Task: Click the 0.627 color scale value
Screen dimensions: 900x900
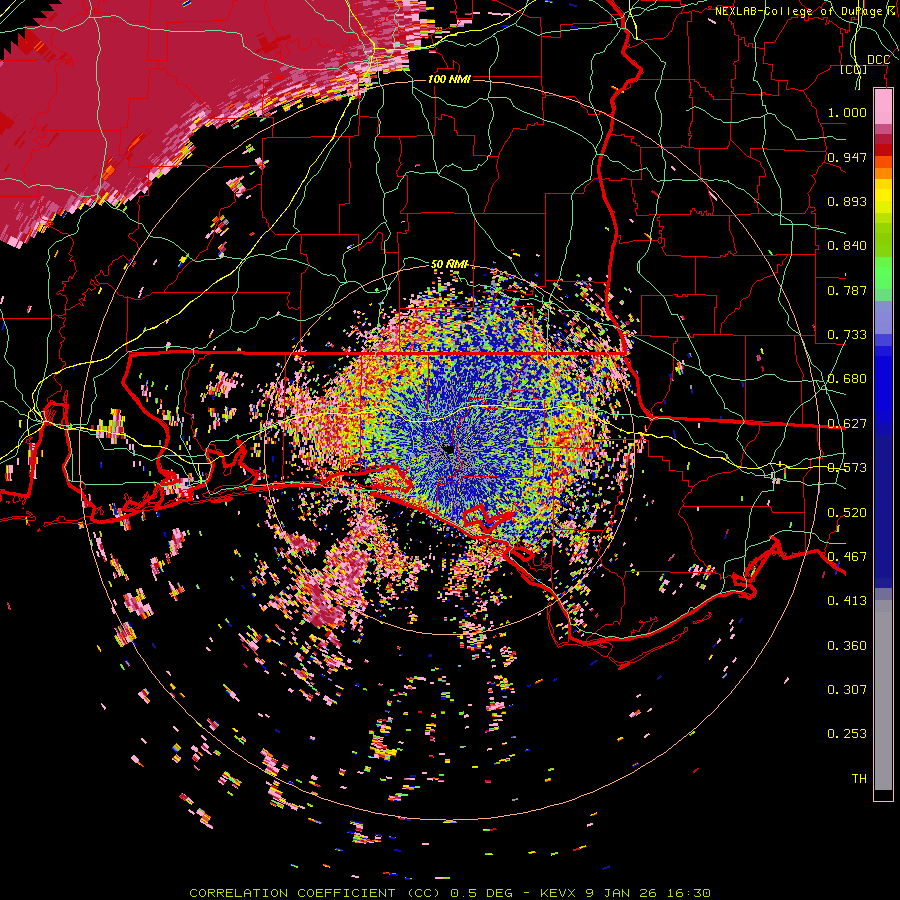Action: coord(847,424)
